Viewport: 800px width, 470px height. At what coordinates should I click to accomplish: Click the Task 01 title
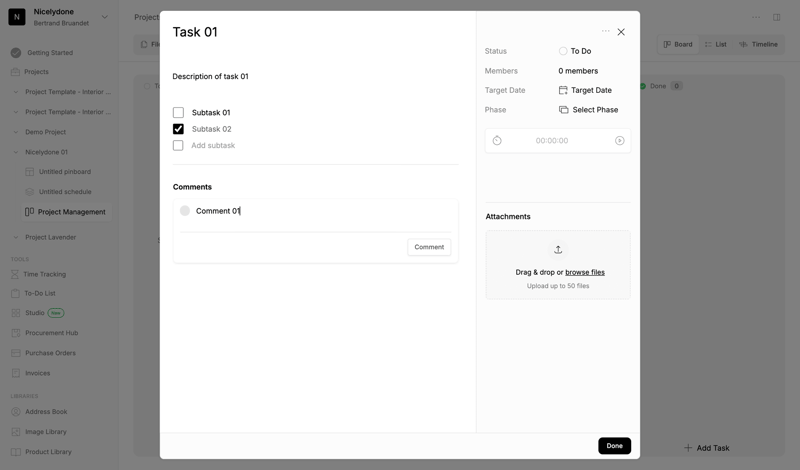pyautogui.click(x=195, y=32)
